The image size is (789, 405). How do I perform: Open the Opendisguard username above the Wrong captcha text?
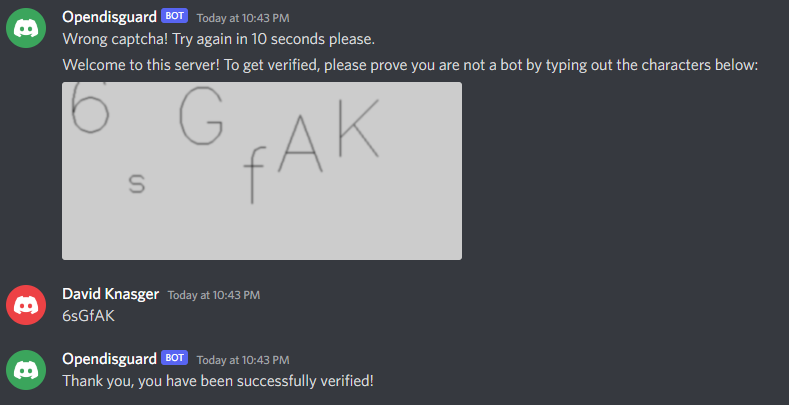coord(109,17)
